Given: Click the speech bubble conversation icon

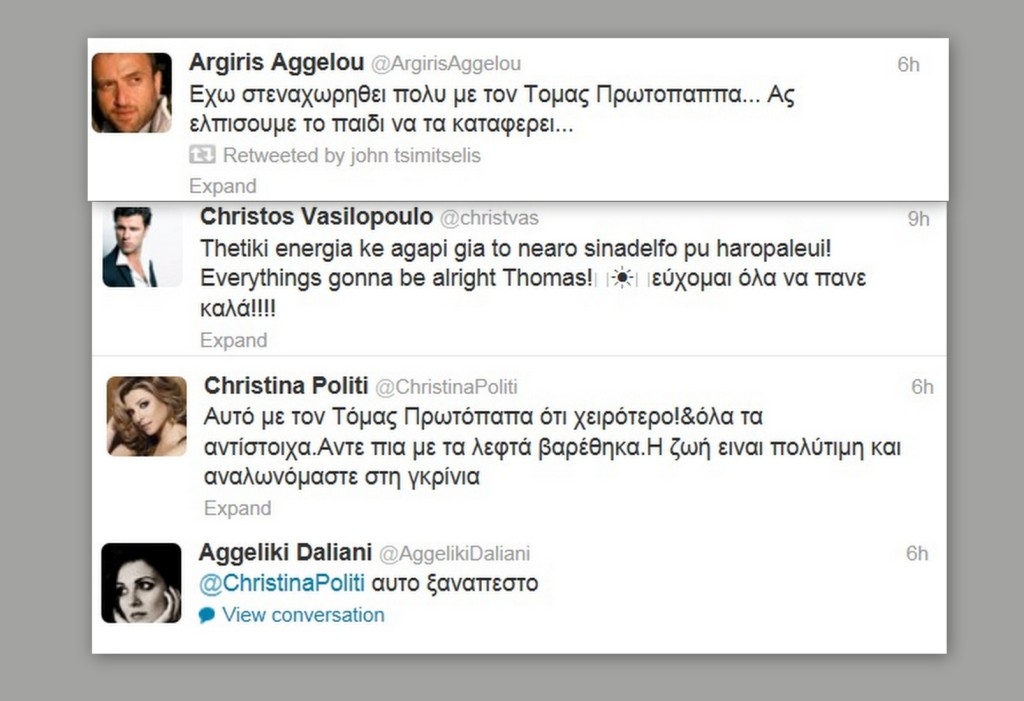Looking at the screenshot, I should pyautogui.click(x=206, y=615).
